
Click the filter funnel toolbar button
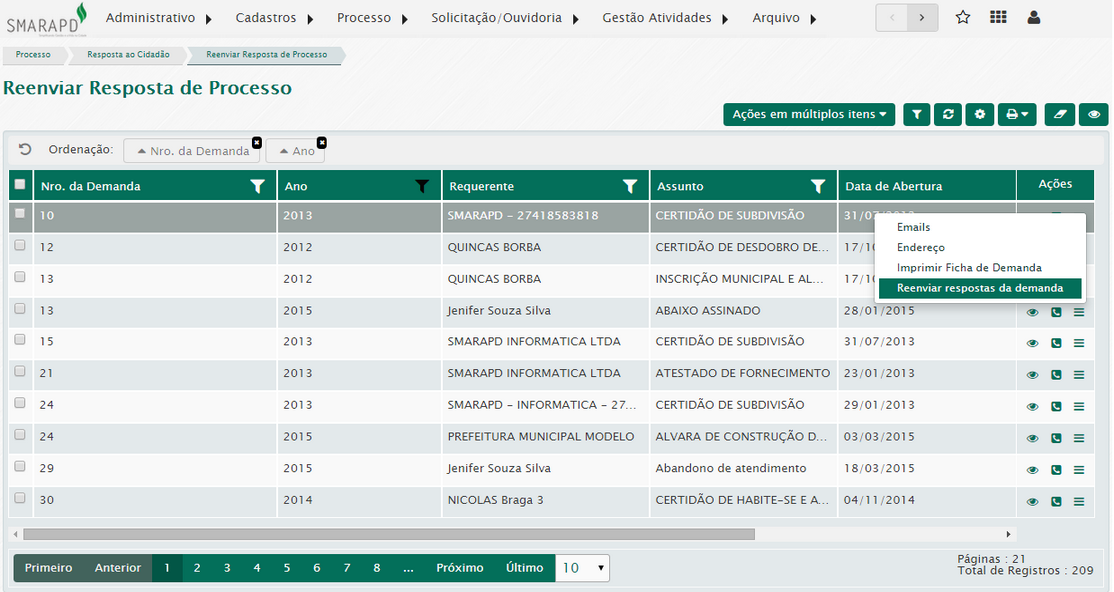(917, 115)
